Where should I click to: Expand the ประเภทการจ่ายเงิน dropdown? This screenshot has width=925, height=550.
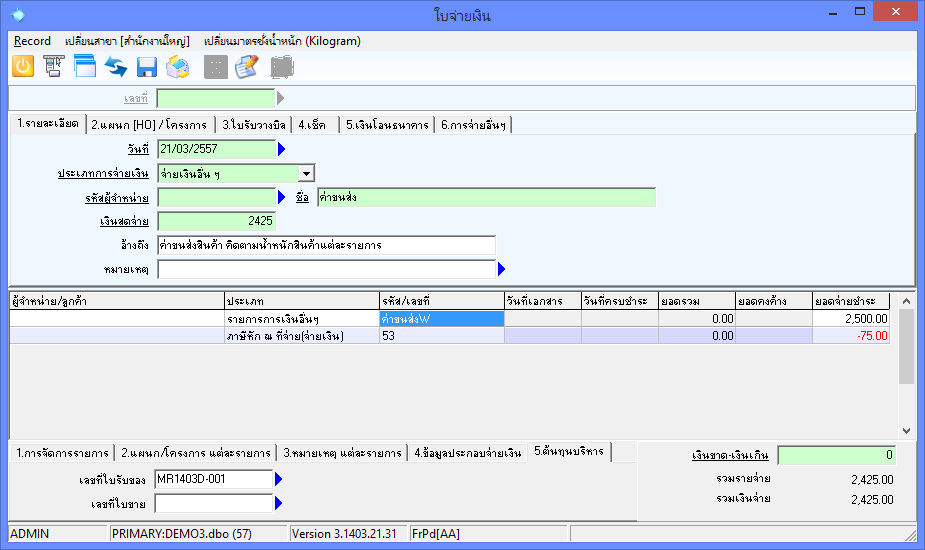(306, 174)
